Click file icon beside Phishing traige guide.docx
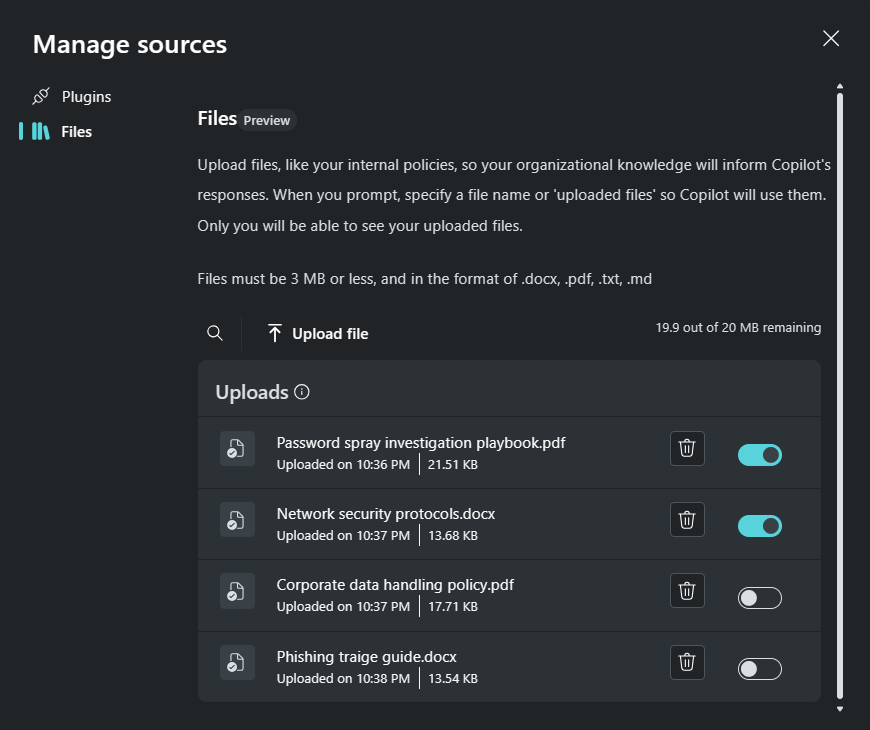Image resolution: width=870 pixels, height=730 pixels. click(237, 662)
